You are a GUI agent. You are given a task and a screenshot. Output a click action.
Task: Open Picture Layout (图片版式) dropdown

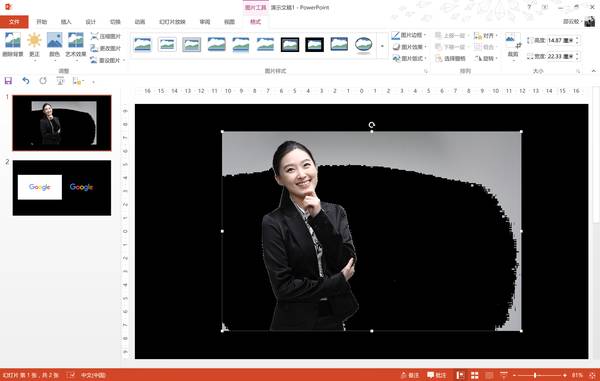point(409,58)
